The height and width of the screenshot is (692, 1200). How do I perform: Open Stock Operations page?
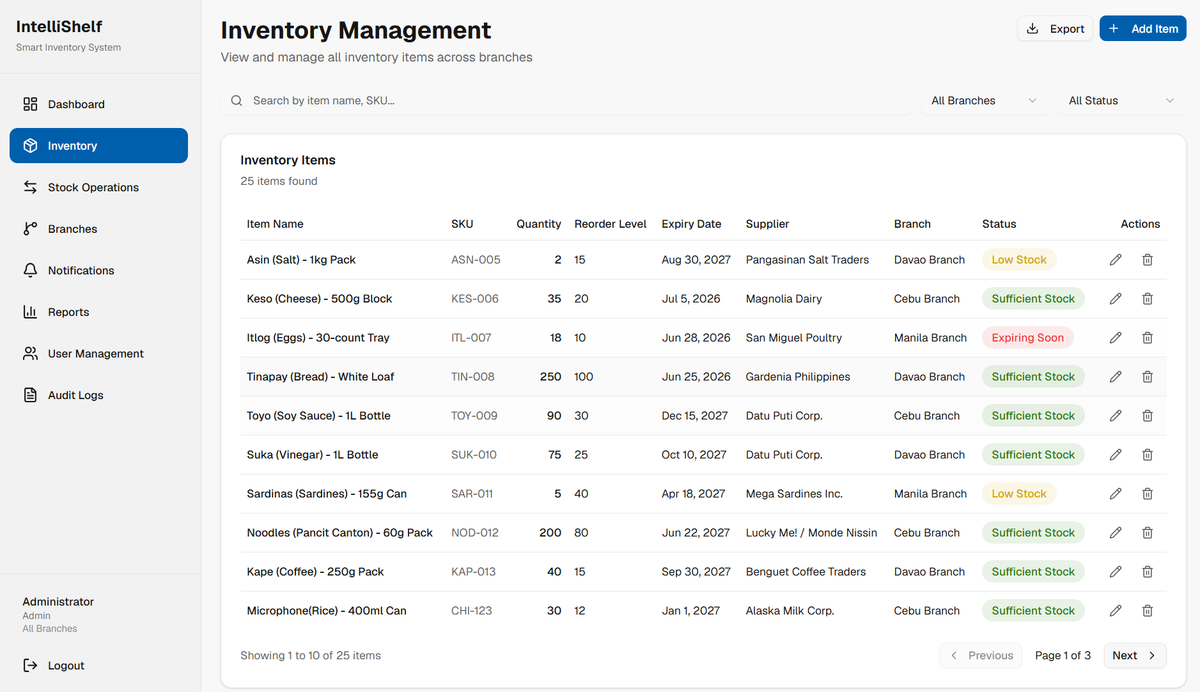pyautogui.click(x=99, y=187)
